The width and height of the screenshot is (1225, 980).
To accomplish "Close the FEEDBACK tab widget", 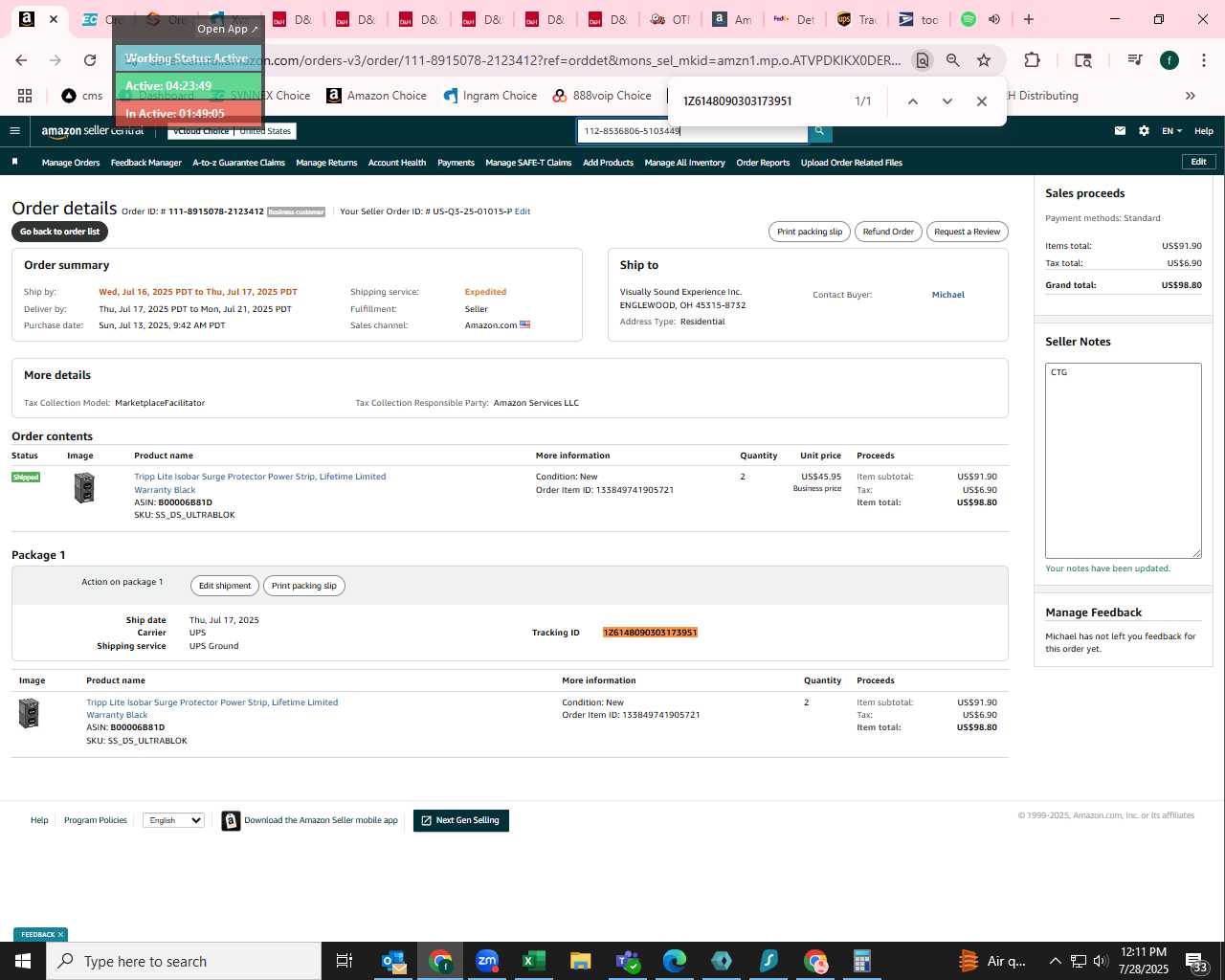I will [x=60, y=934].
